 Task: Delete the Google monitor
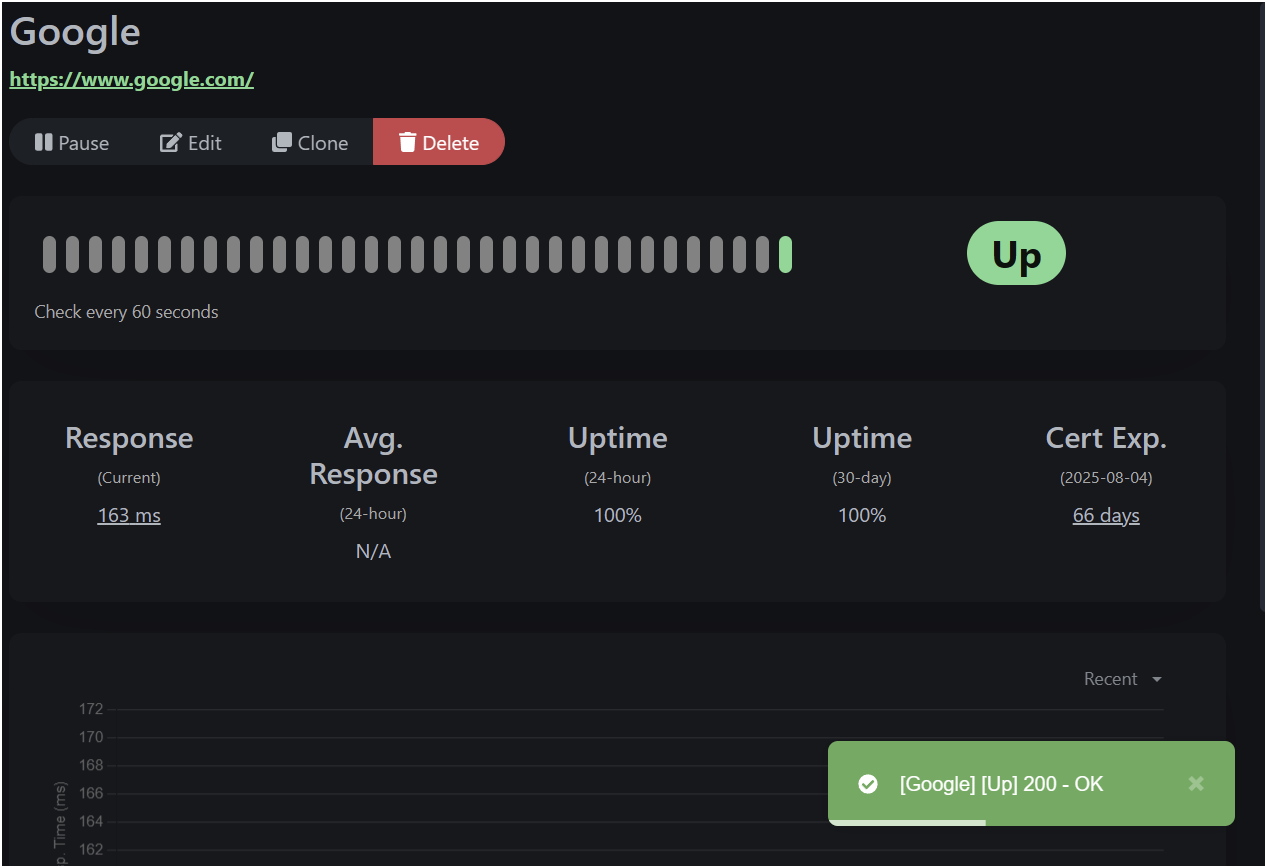439,142
